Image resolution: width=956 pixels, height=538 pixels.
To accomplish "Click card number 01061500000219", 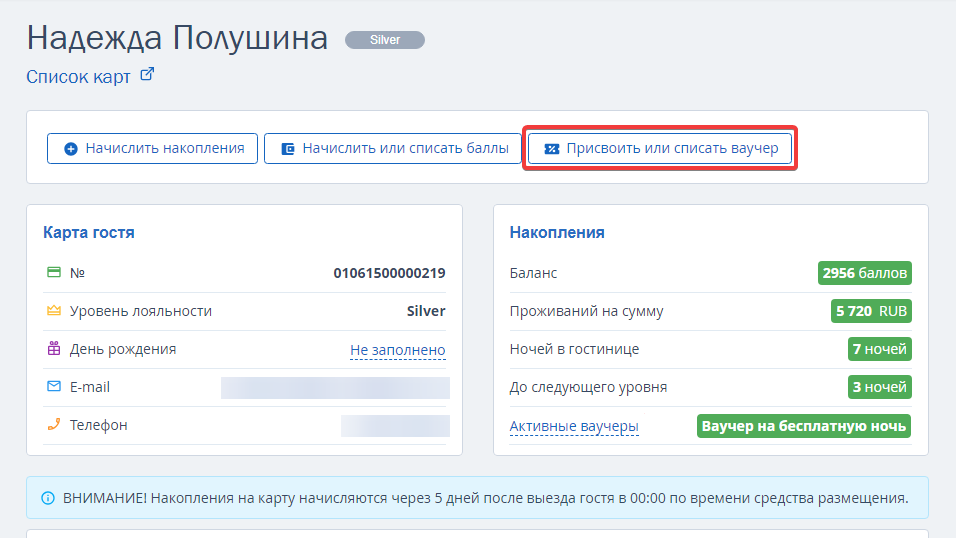I will coord(389,273).
